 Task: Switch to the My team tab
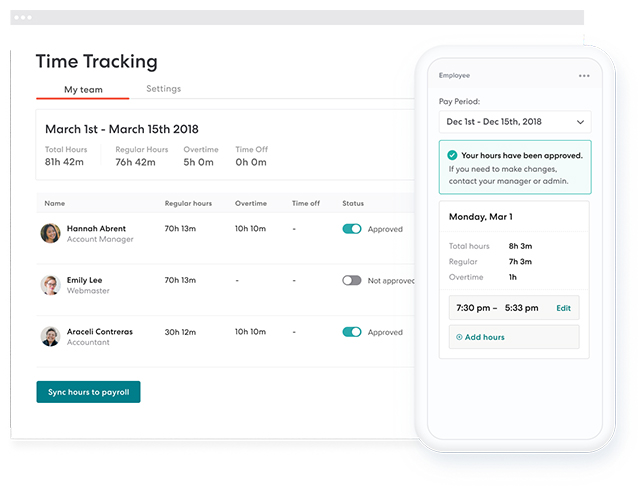[x=82, y=90]
